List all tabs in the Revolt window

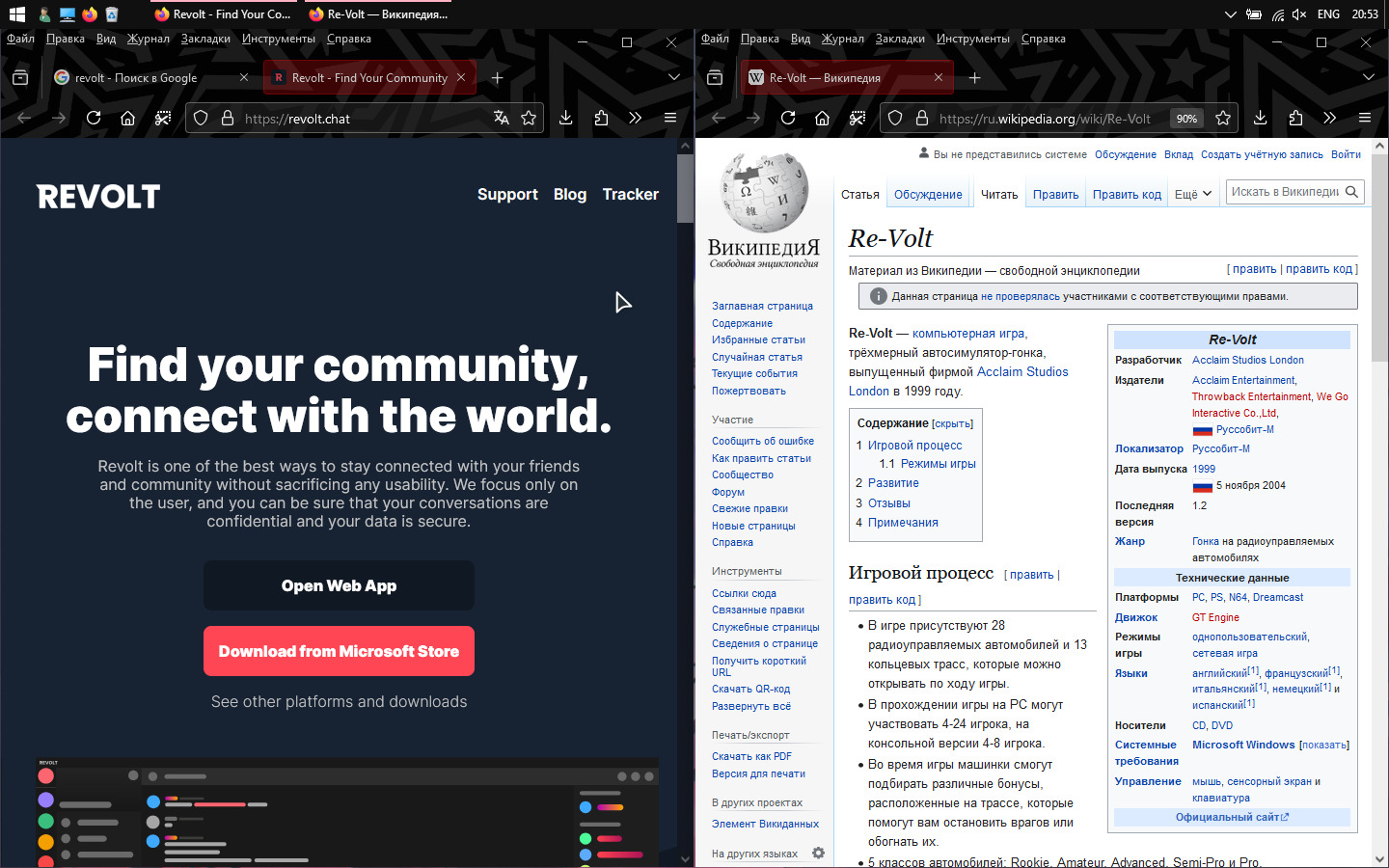click(674, 77)
